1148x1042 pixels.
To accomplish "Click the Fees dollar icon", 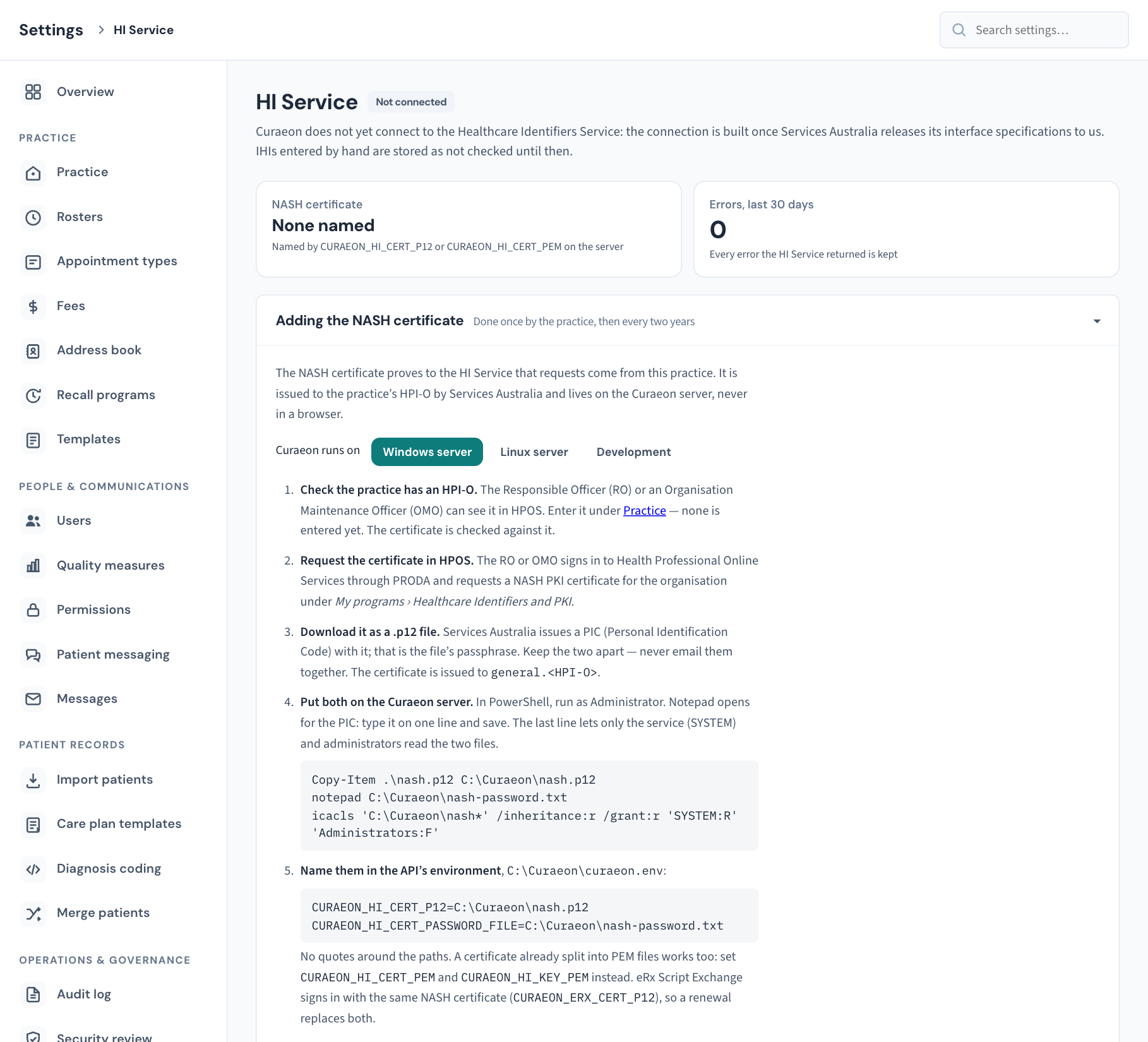I will (x=33, y=307).
